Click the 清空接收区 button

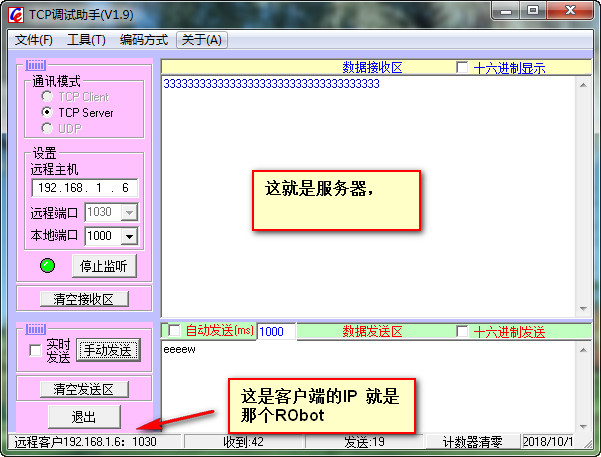tap(84, 299)
